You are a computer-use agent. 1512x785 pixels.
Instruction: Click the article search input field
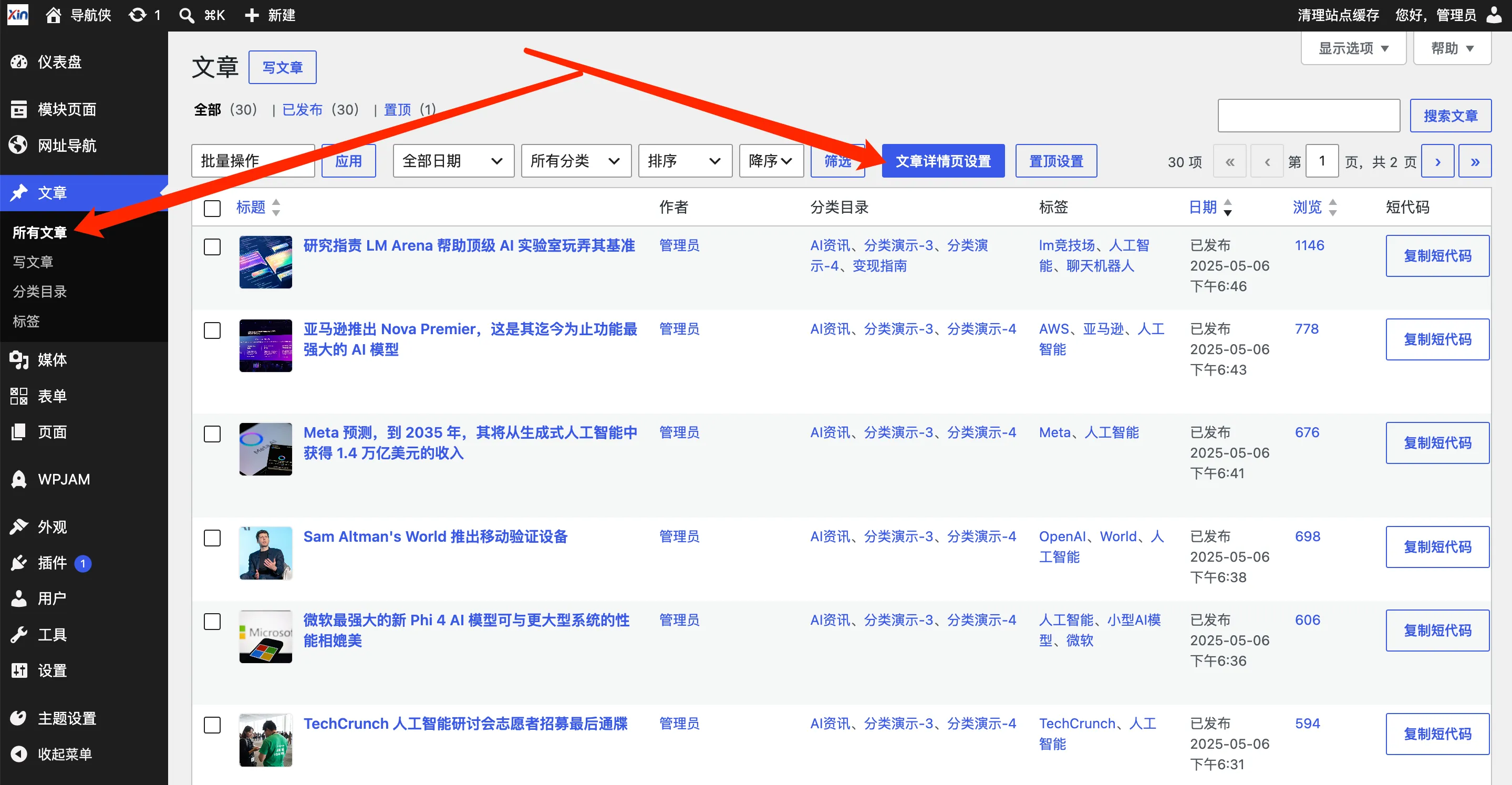(1309, 116)
